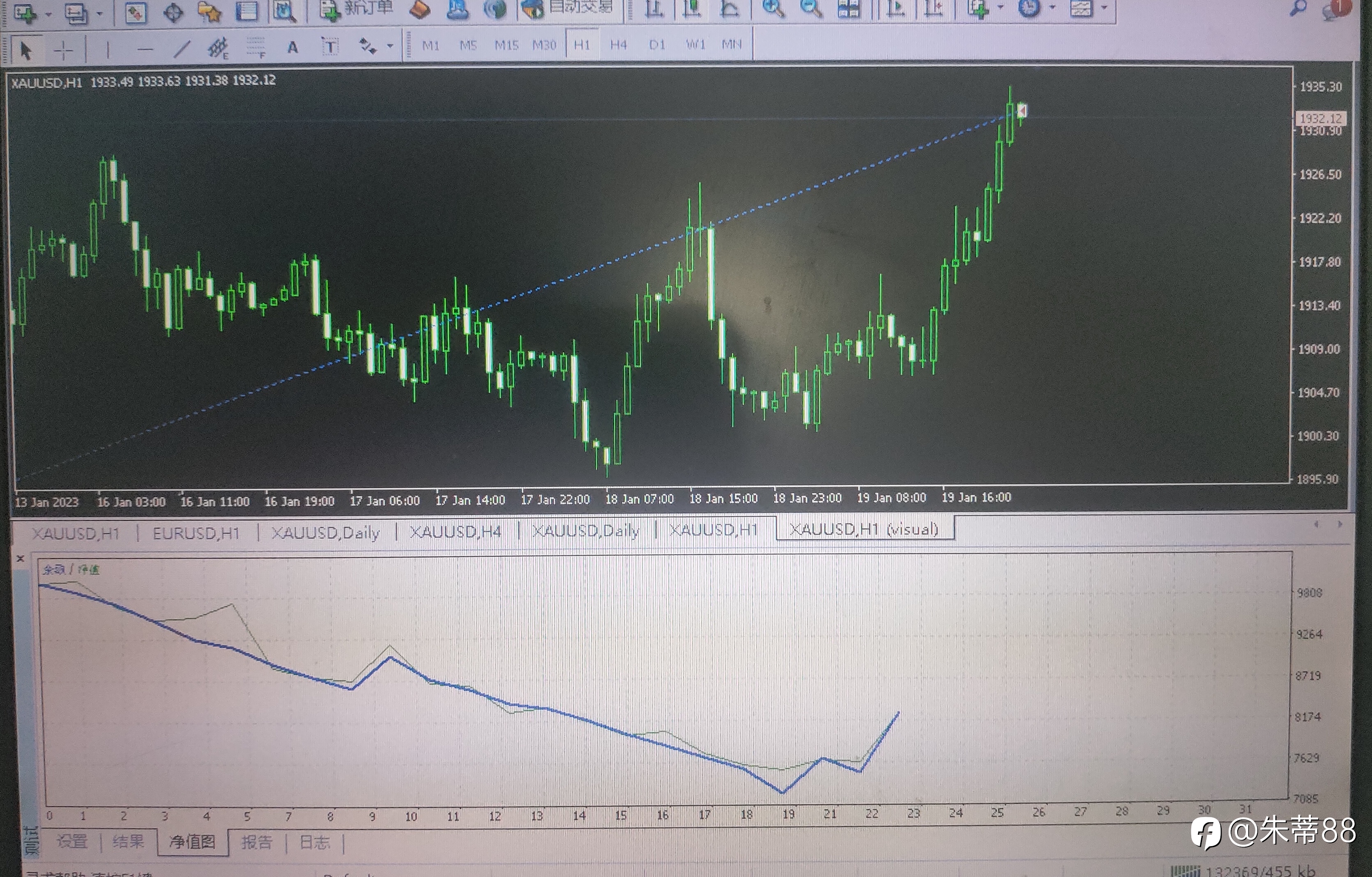The width and height of the screenshot is (1372, 877).
Task: Select the text A tool
Action: 292,47
